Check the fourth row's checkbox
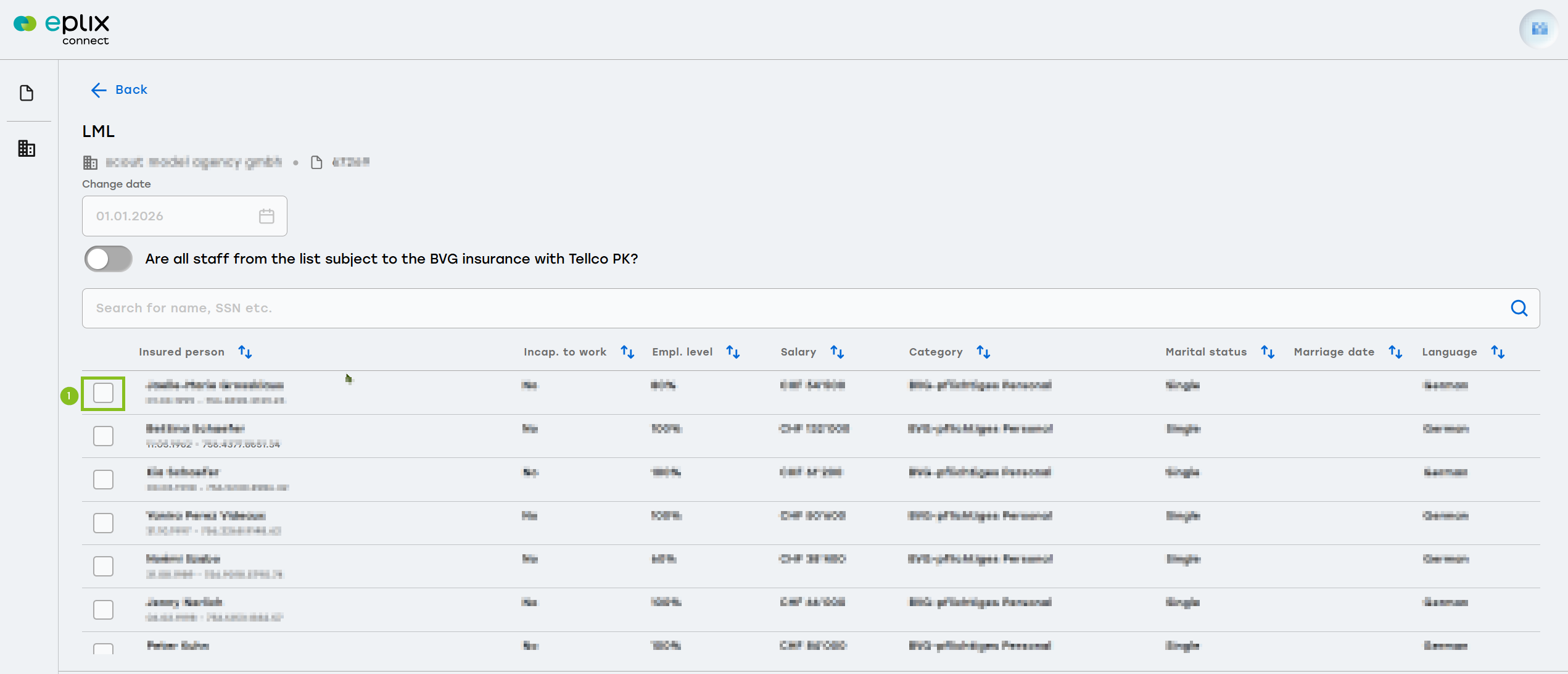Viewport: 1568px width, 674px height. (x=103, y=523)
